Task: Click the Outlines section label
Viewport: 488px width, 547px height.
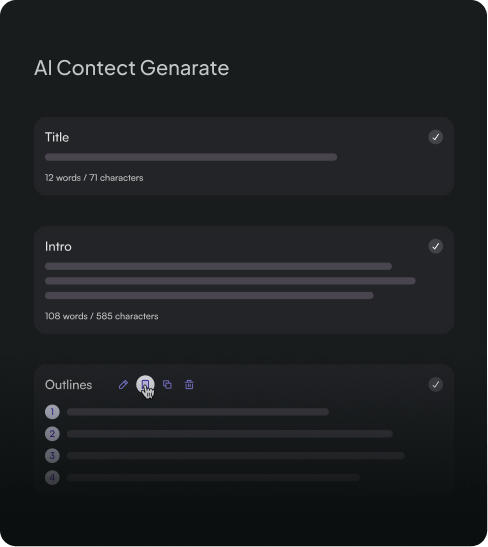Action: coord(69,385)
